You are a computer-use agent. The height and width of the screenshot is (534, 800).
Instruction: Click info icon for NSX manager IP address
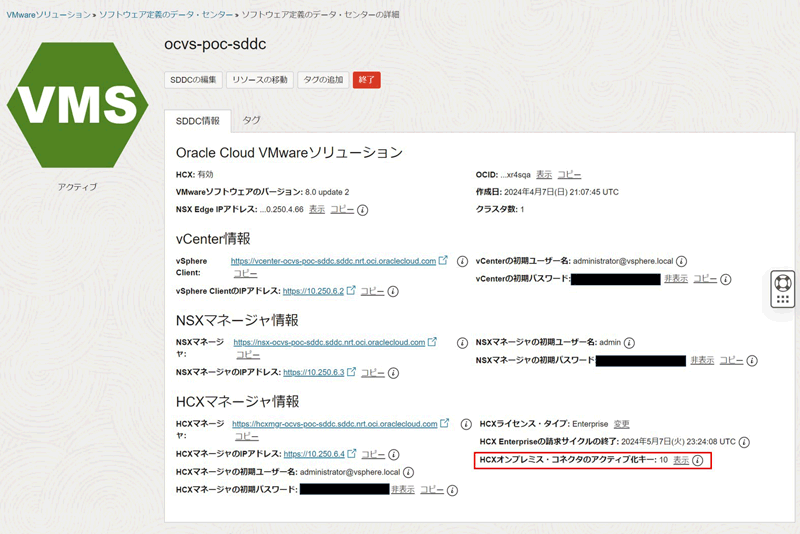(393, 373)
